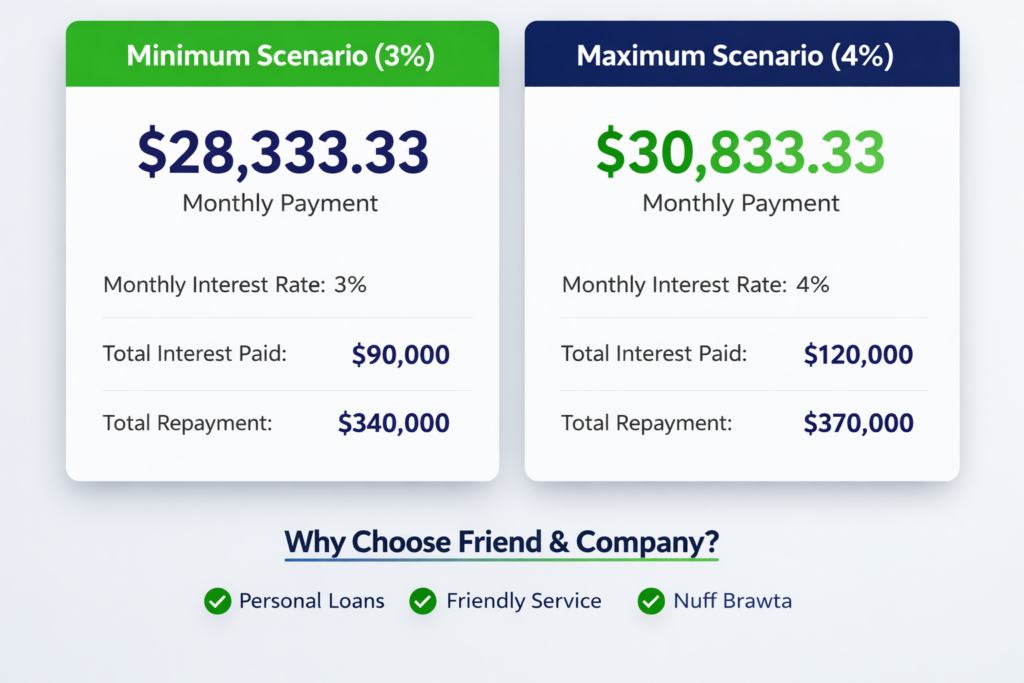Click the Friendly Service checkmark icon

coord(423,601)
